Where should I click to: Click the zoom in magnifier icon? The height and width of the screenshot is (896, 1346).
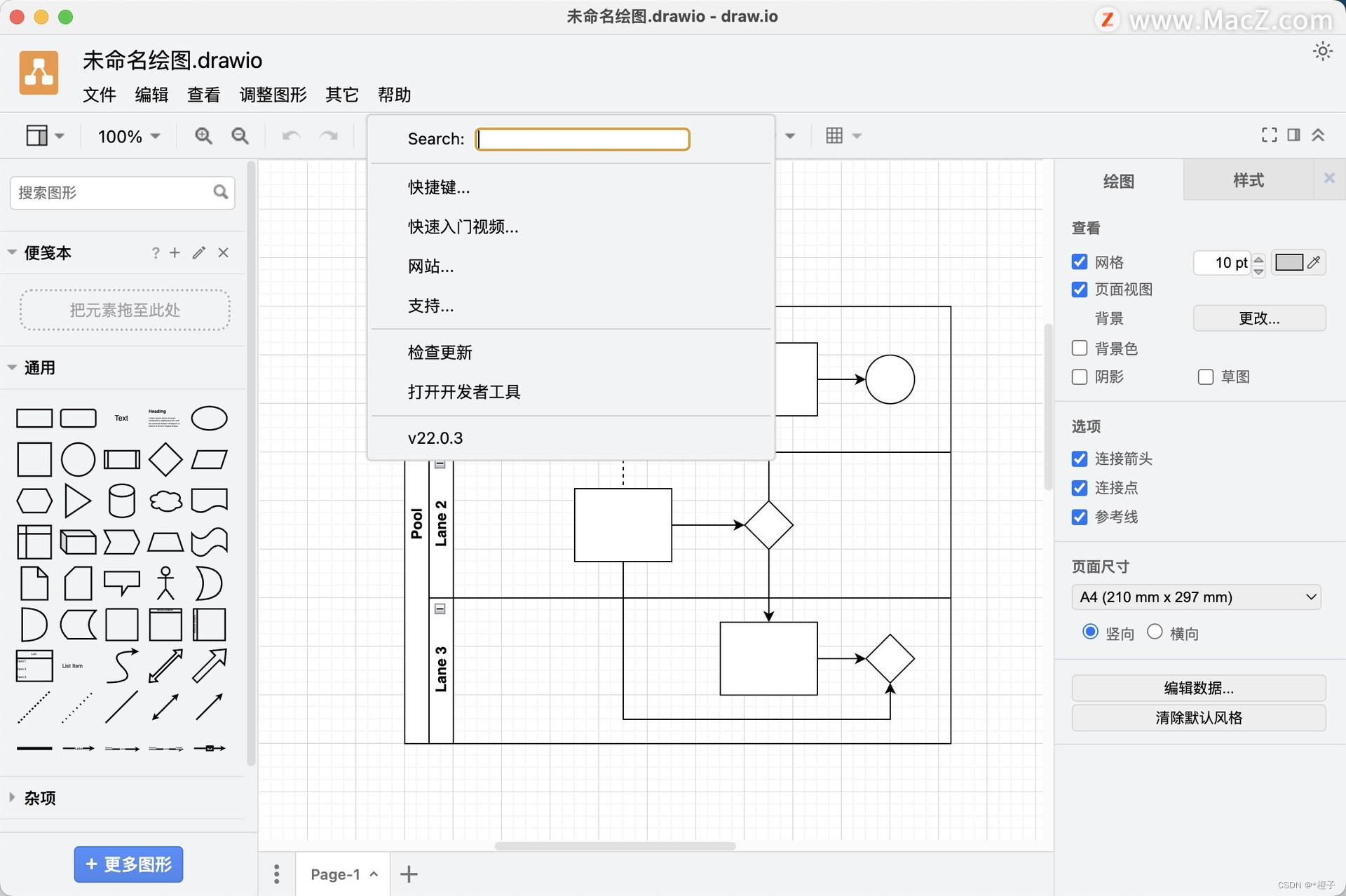(x=203, y=136)
